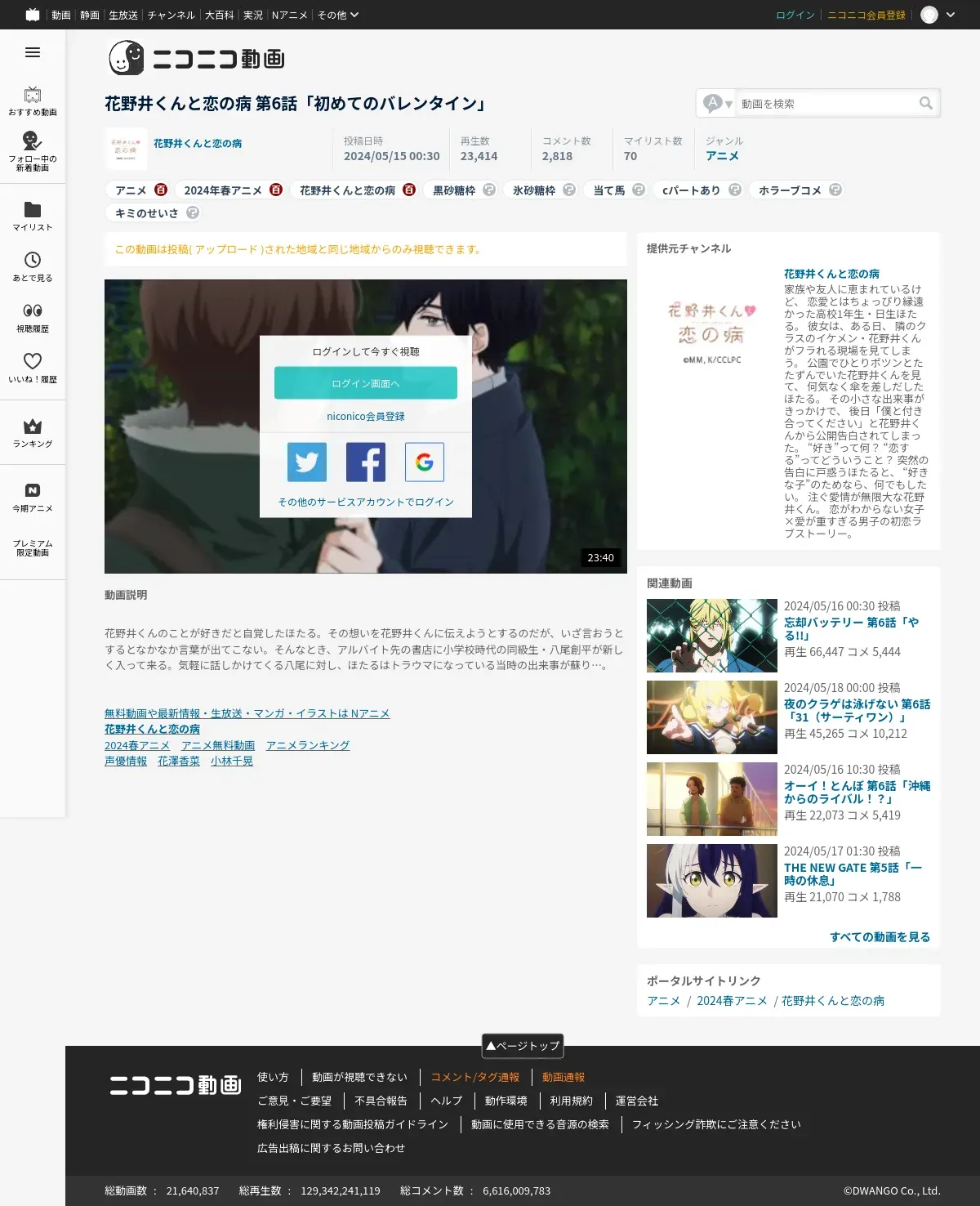Click the ニコニコ動画 header logo
980x1206 pixels.
tap(197, 58)
